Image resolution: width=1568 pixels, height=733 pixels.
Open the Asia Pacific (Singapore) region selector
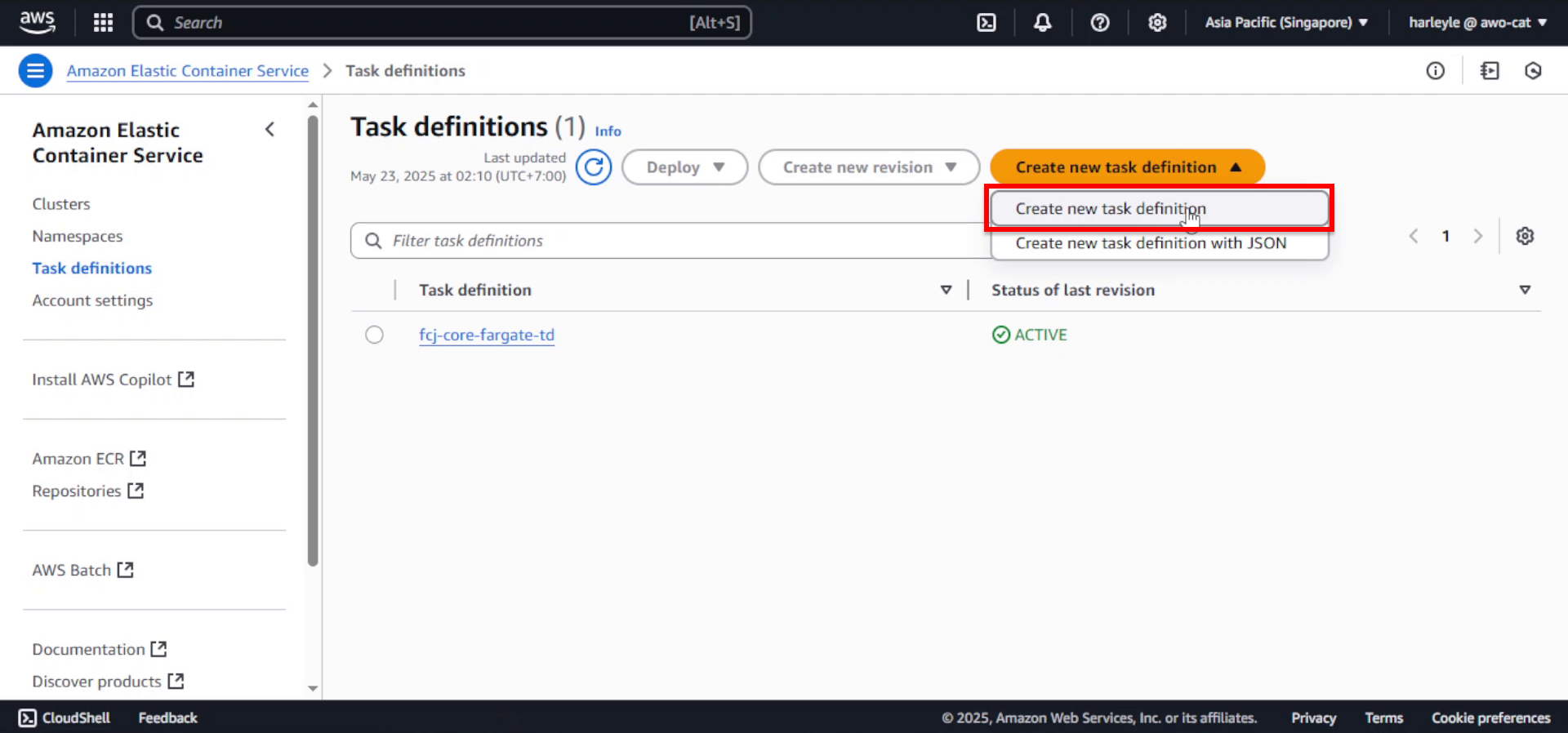(x=1286, y=23)
